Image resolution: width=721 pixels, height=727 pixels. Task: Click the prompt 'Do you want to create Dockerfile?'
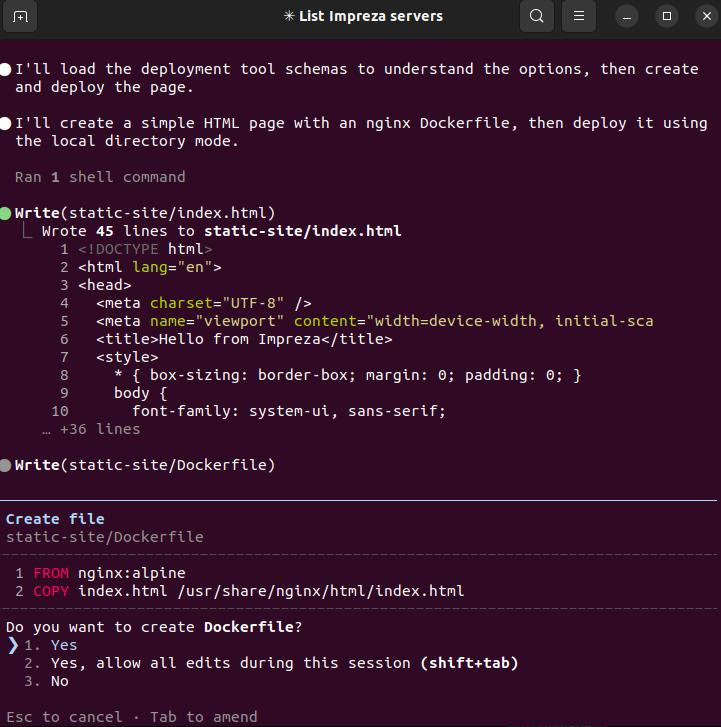click(154, 627)
